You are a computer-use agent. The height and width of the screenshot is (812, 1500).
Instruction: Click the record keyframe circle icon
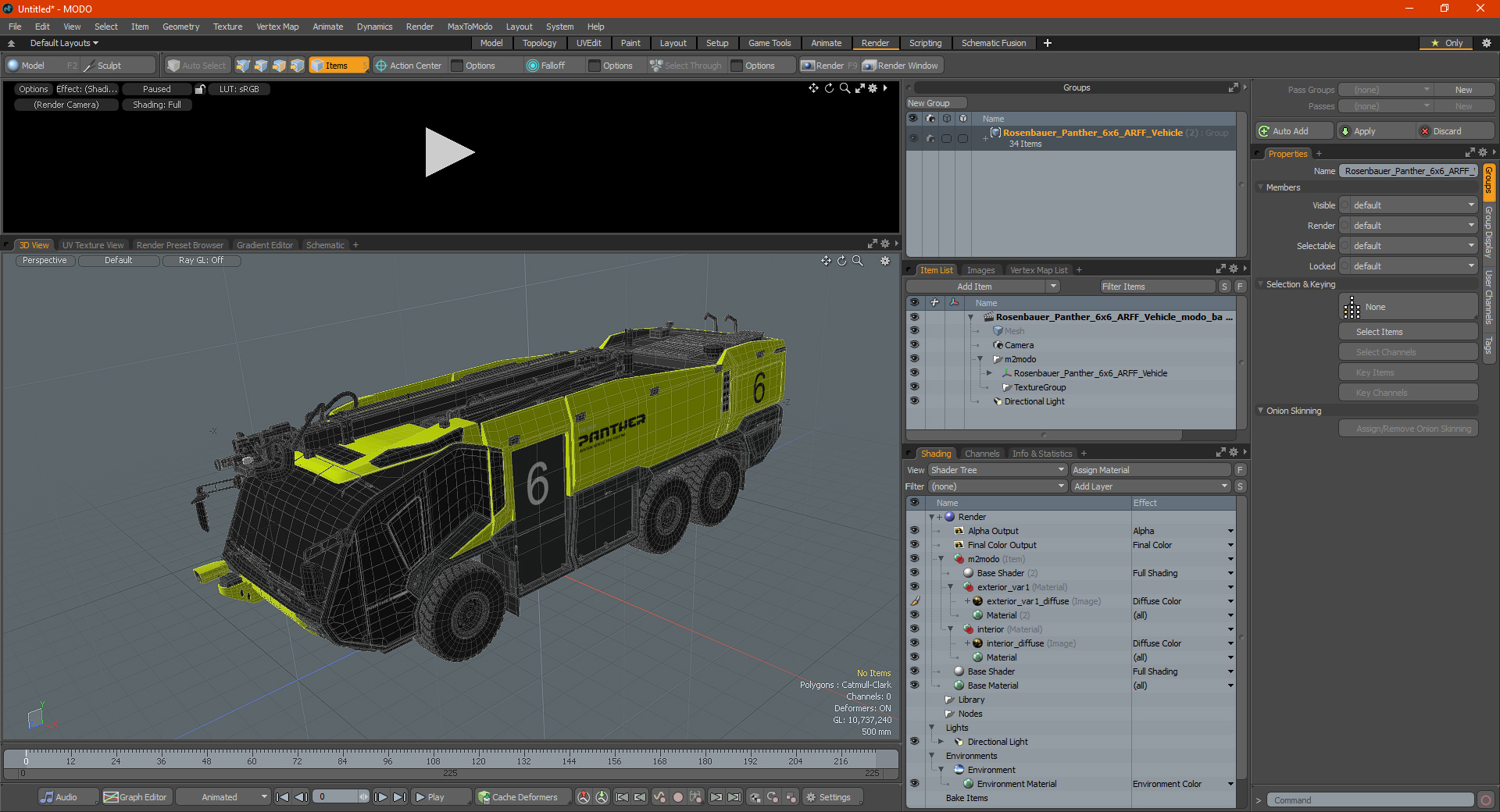click(x=678, y=797)
